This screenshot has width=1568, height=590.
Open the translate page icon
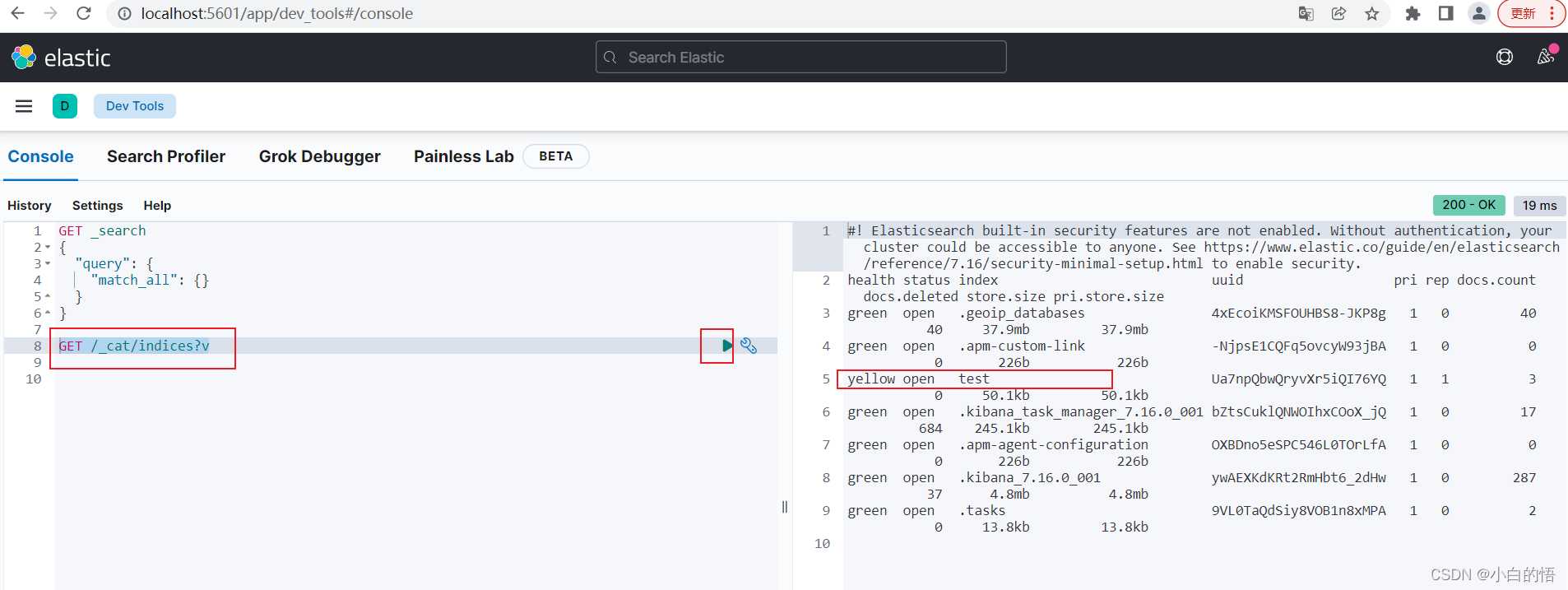coord(1306,13)
